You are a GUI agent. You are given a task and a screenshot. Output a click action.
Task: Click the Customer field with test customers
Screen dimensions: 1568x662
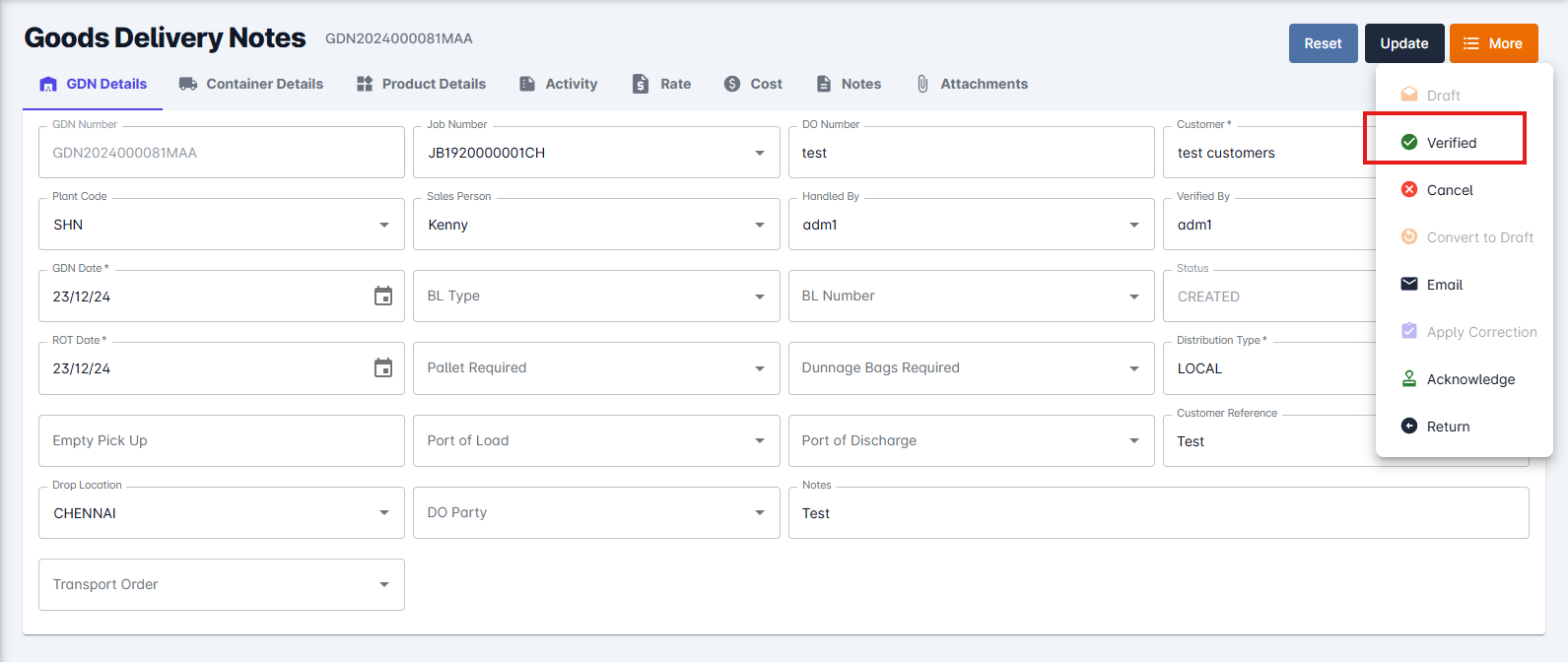pyautogui.click(x=1269, y=153)
